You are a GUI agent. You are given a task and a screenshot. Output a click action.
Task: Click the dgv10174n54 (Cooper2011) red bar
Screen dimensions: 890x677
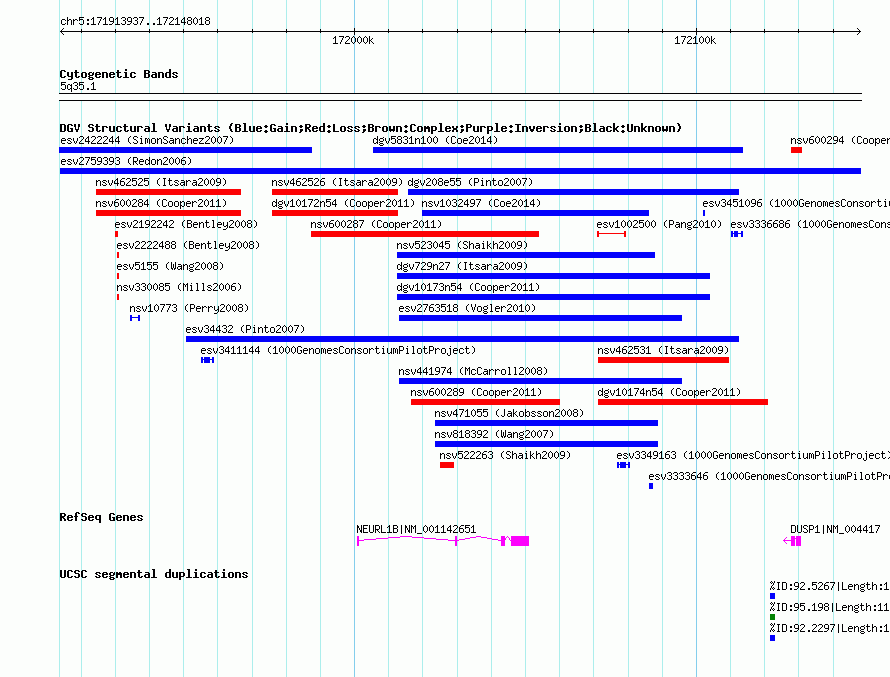683,402
